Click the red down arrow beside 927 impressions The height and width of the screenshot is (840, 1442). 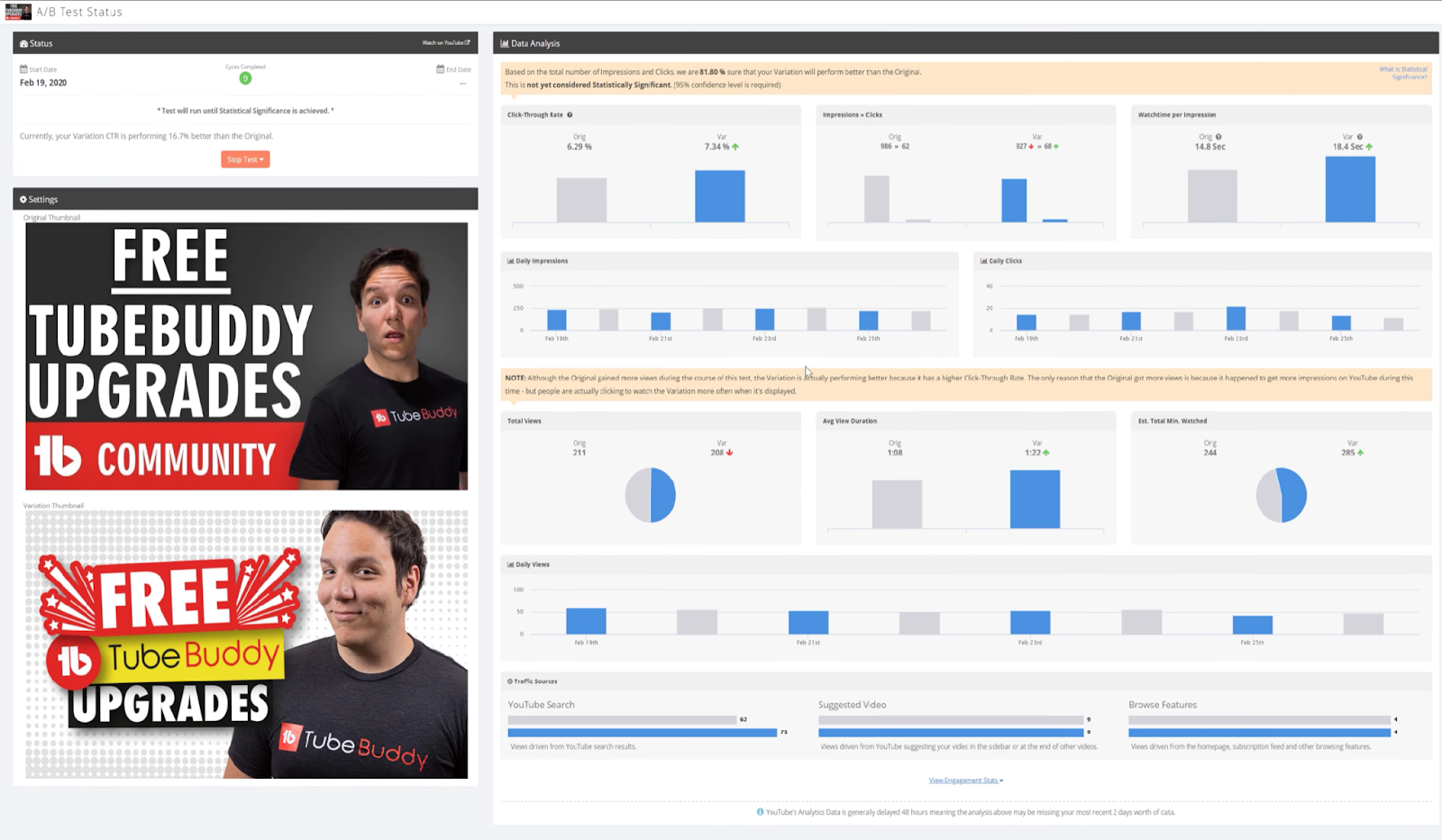point(1031,146)
